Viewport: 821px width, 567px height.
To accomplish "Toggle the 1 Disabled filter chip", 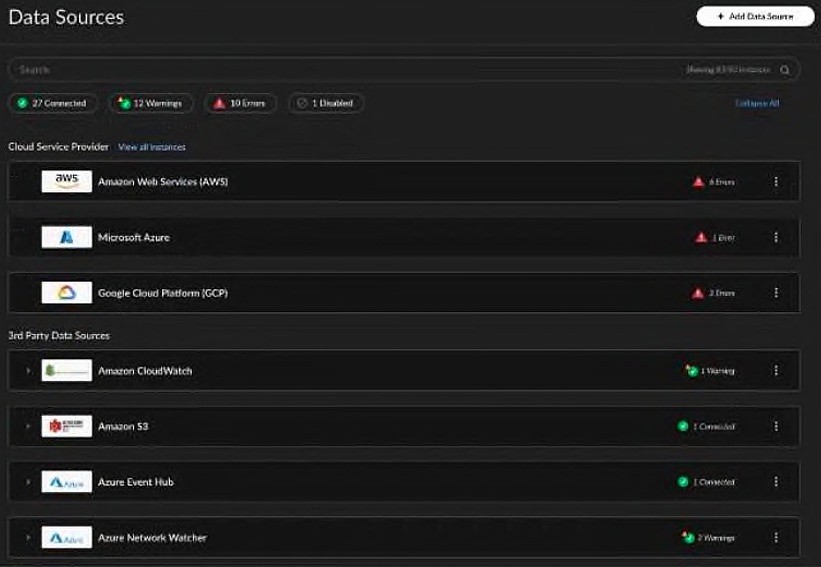I will [x=326, y=103].
